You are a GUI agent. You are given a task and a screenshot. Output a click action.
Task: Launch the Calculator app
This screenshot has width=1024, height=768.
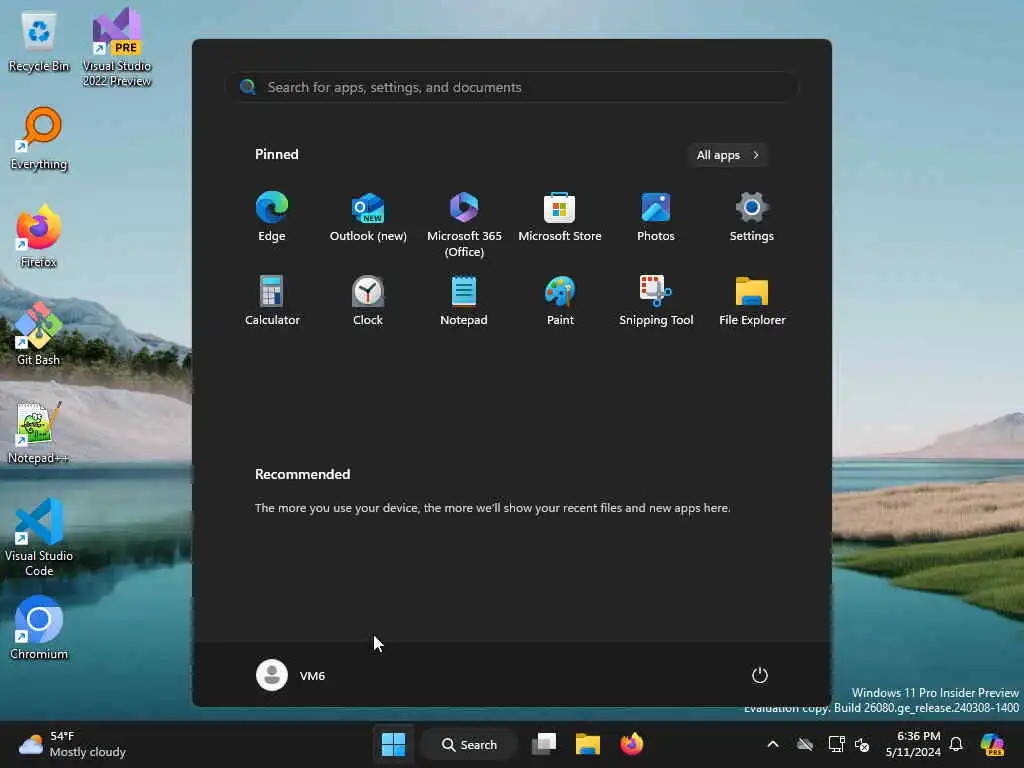[x=272, y=301]
